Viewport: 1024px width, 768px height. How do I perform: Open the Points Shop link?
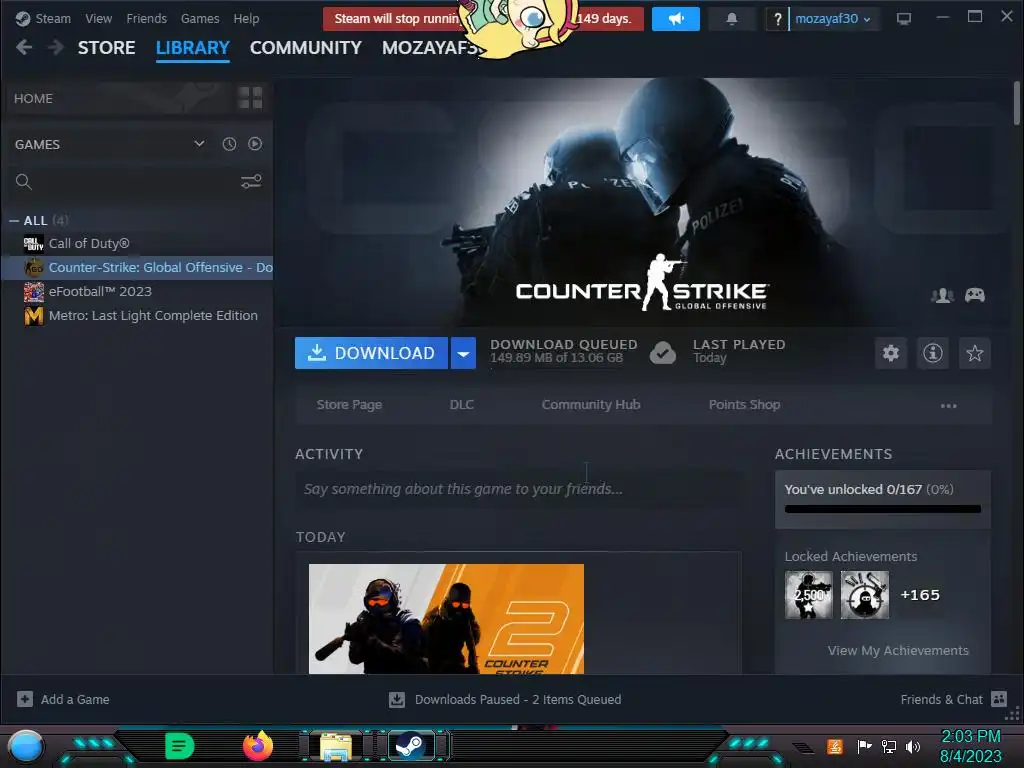click(x=744, y=405)
